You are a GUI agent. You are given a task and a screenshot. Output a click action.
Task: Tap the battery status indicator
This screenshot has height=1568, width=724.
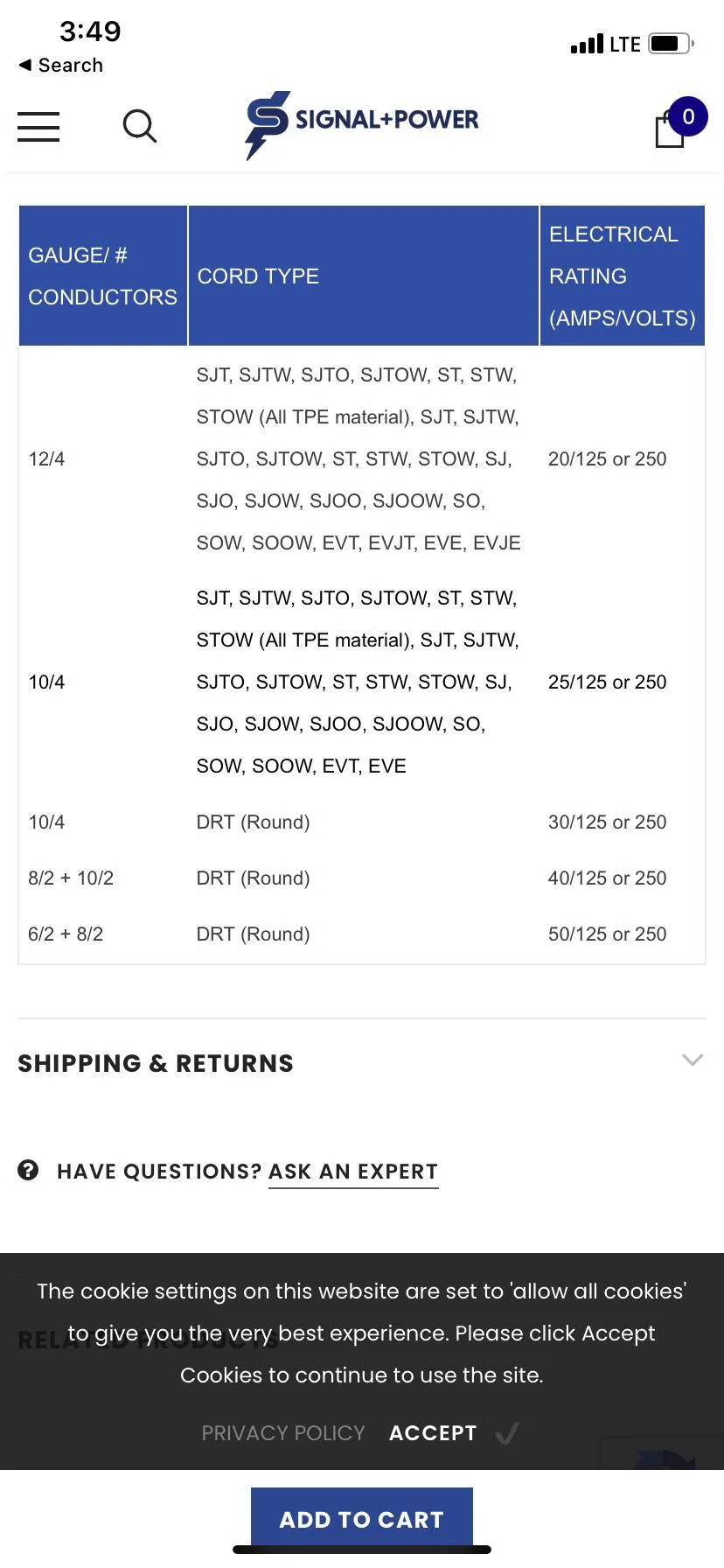tap(671, 43)
